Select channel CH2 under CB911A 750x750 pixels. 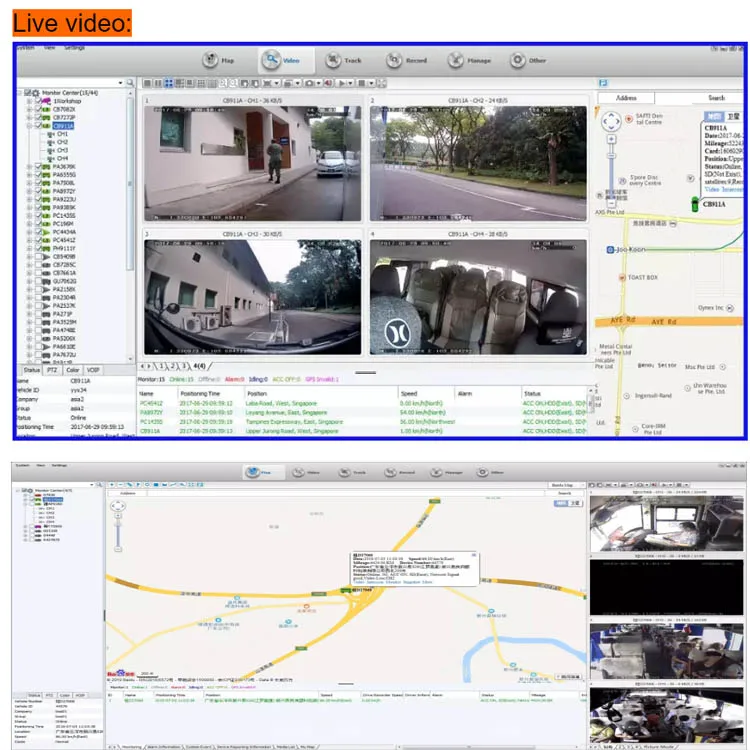pos(62,142)
